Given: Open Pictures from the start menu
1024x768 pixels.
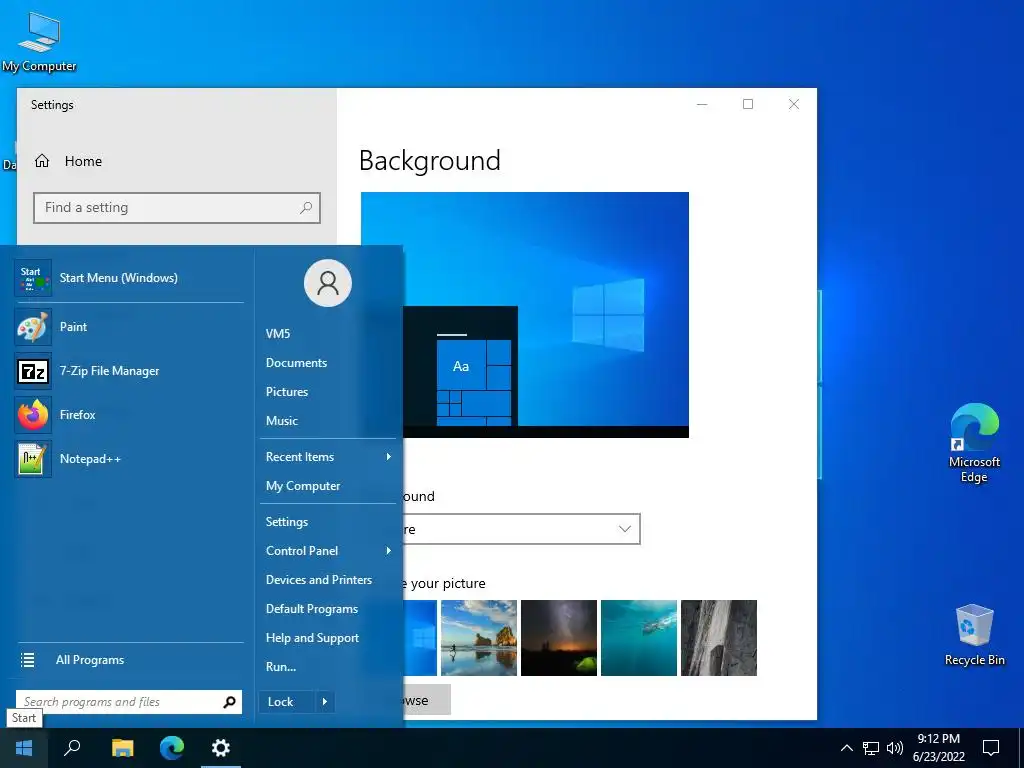Looking at the screenshot, I should click(x=287, y=392).
